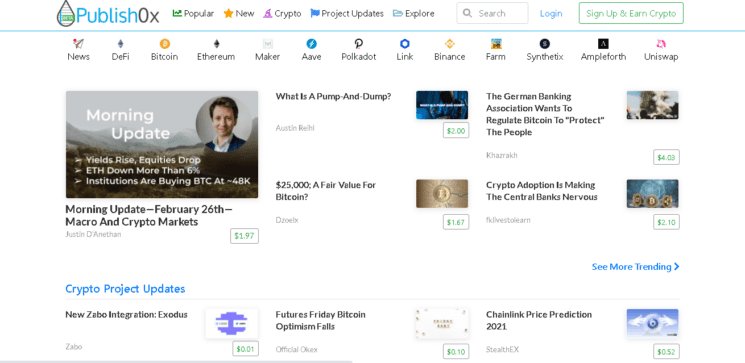745x363 pixels.
Task: Open Morning Update February 26th article title
Action: [149, 215]
